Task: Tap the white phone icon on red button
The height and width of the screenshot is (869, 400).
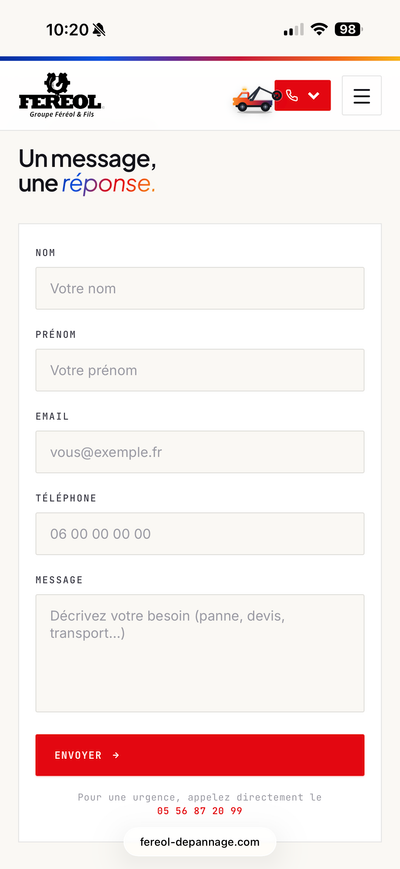Action: [x=292, y=95]
